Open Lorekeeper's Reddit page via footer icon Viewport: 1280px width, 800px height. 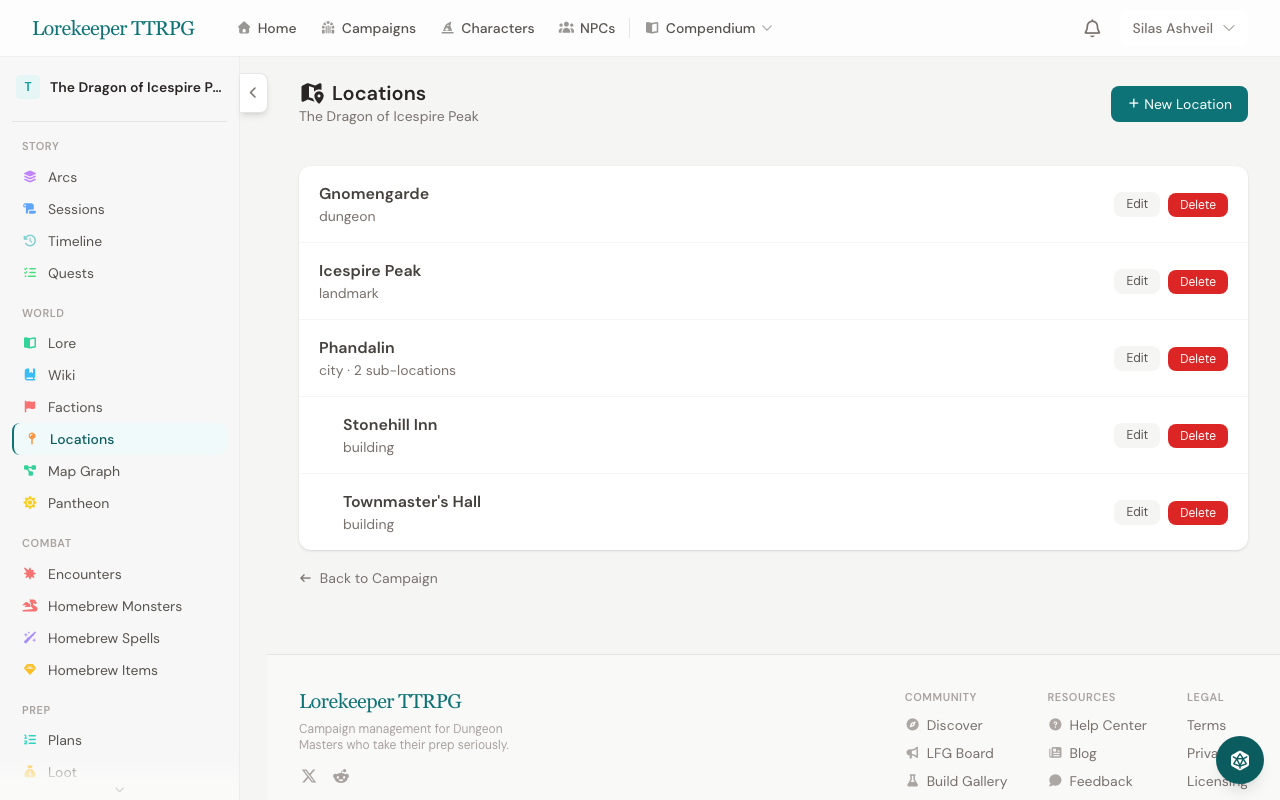(340, 775)
